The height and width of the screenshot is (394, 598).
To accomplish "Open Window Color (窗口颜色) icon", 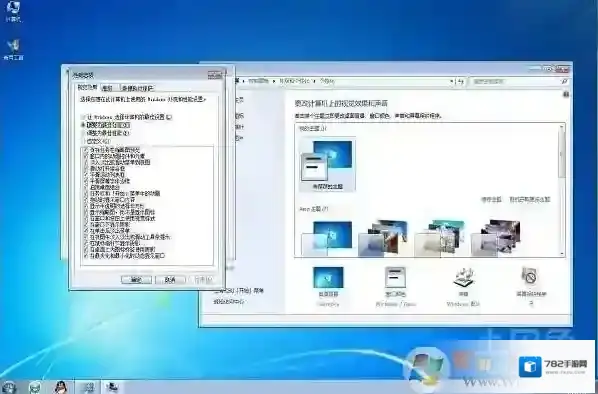I will click(395, 287).
